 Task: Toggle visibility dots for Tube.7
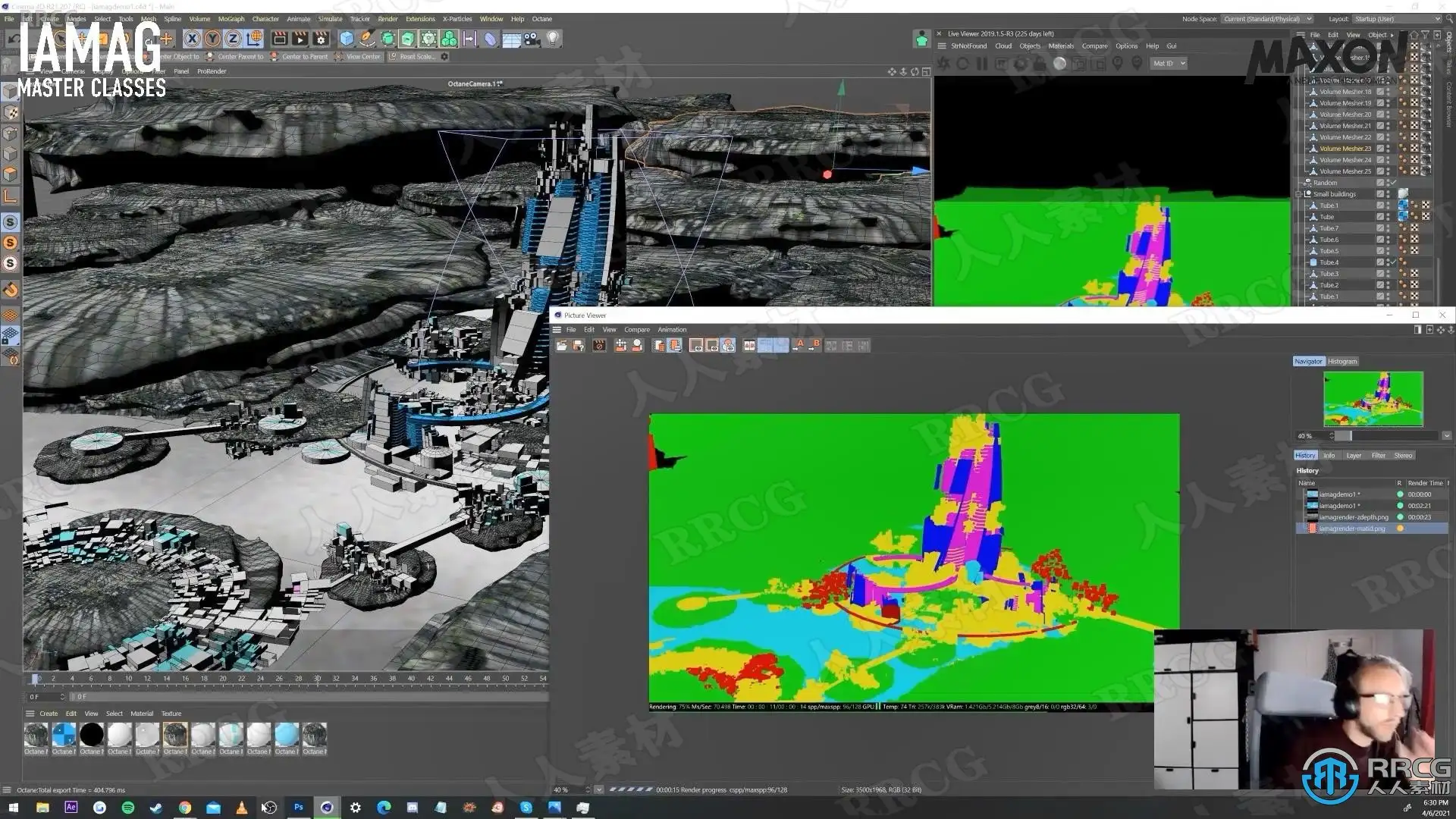click(x=1389, y=228)
